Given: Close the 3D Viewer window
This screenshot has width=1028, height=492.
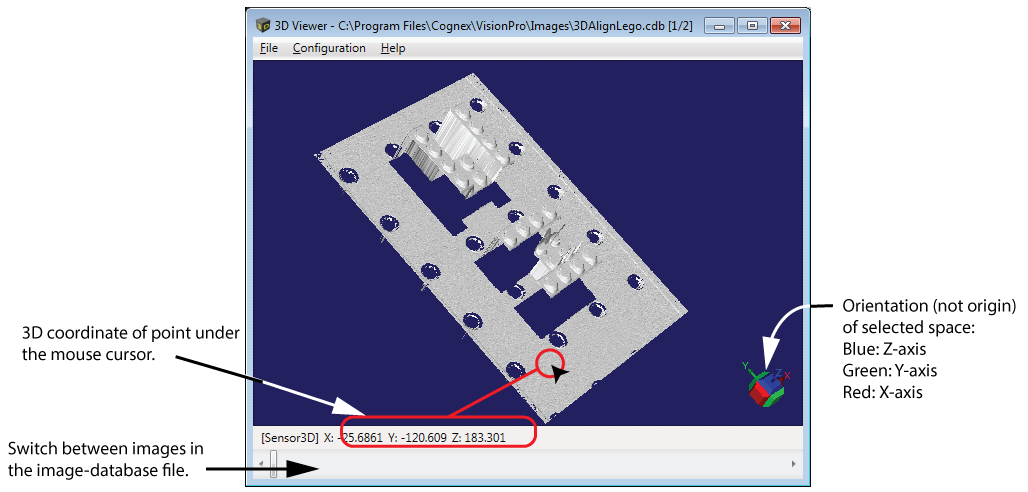Looking at the screenshot, I should coord(783,26).
